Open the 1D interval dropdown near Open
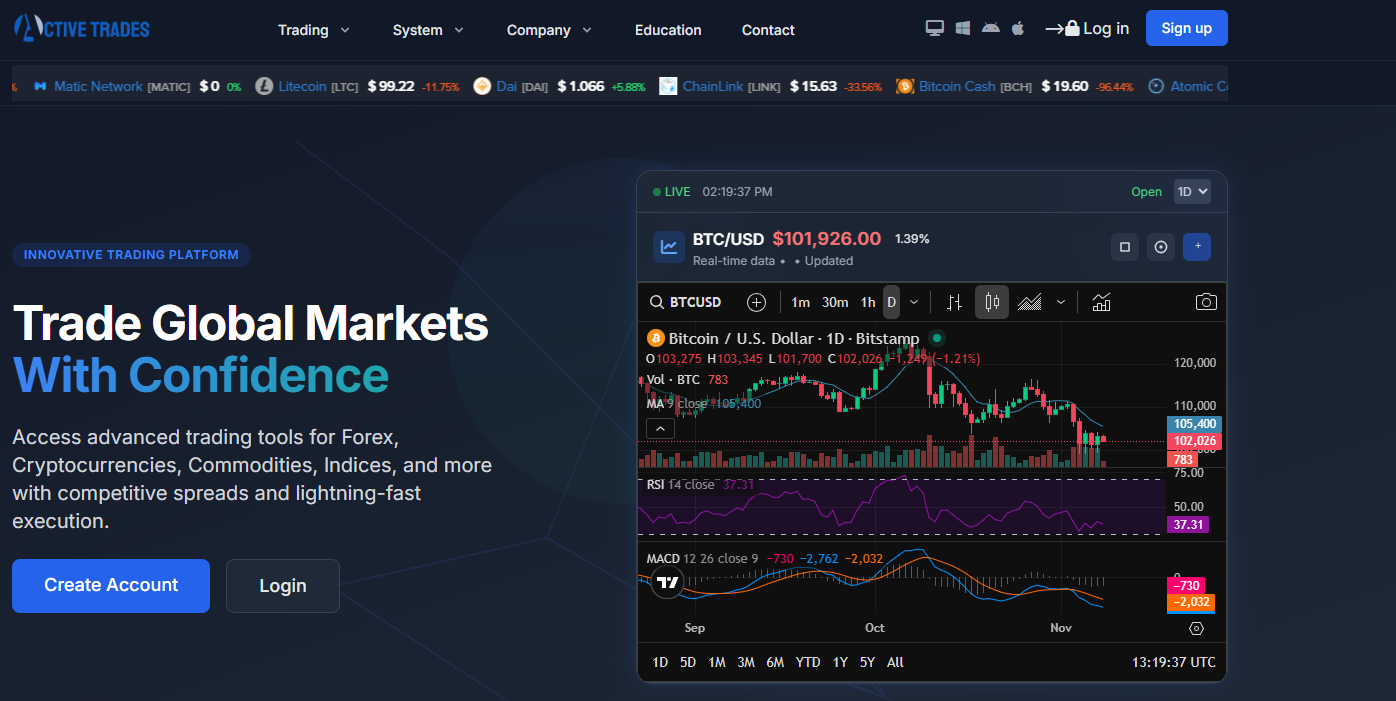 tap(1192, 191)
